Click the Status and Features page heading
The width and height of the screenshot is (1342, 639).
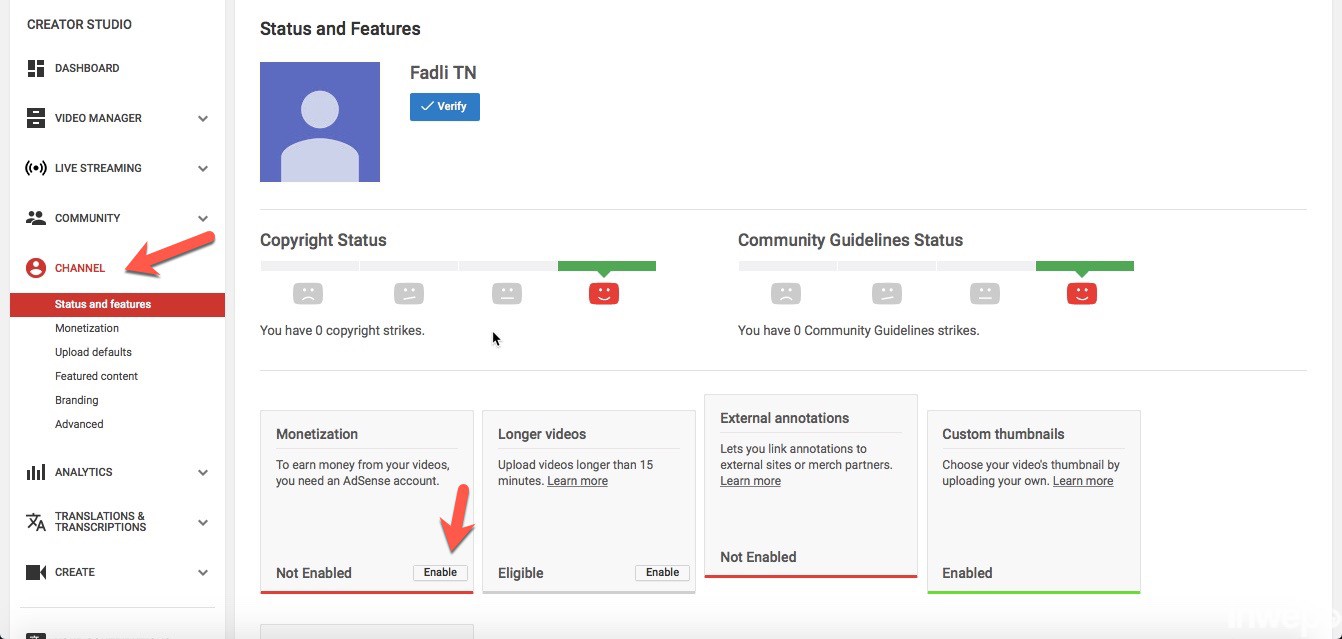(340, 29)
